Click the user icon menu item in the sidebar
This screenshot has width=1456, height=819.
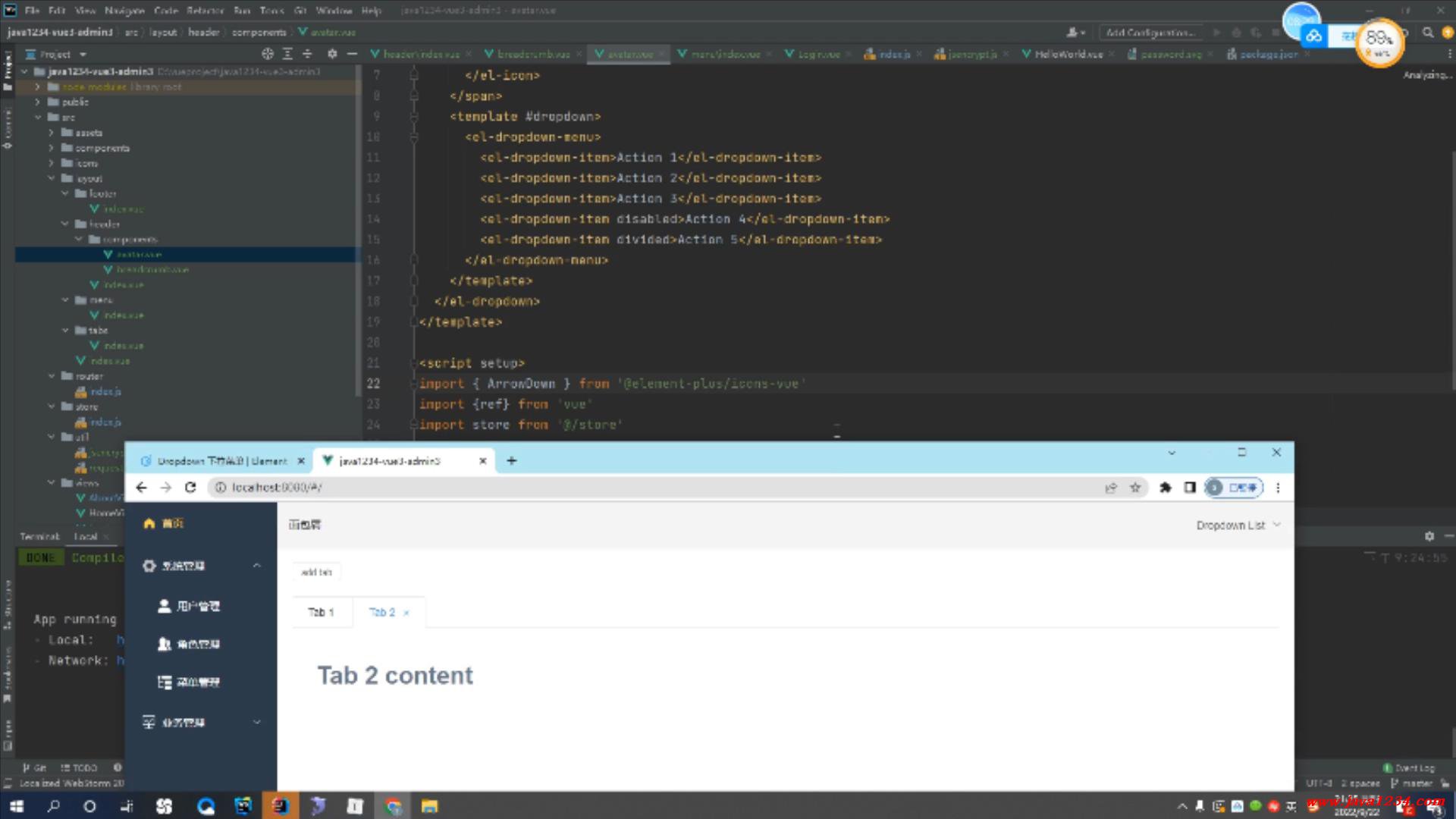(164, 606)
